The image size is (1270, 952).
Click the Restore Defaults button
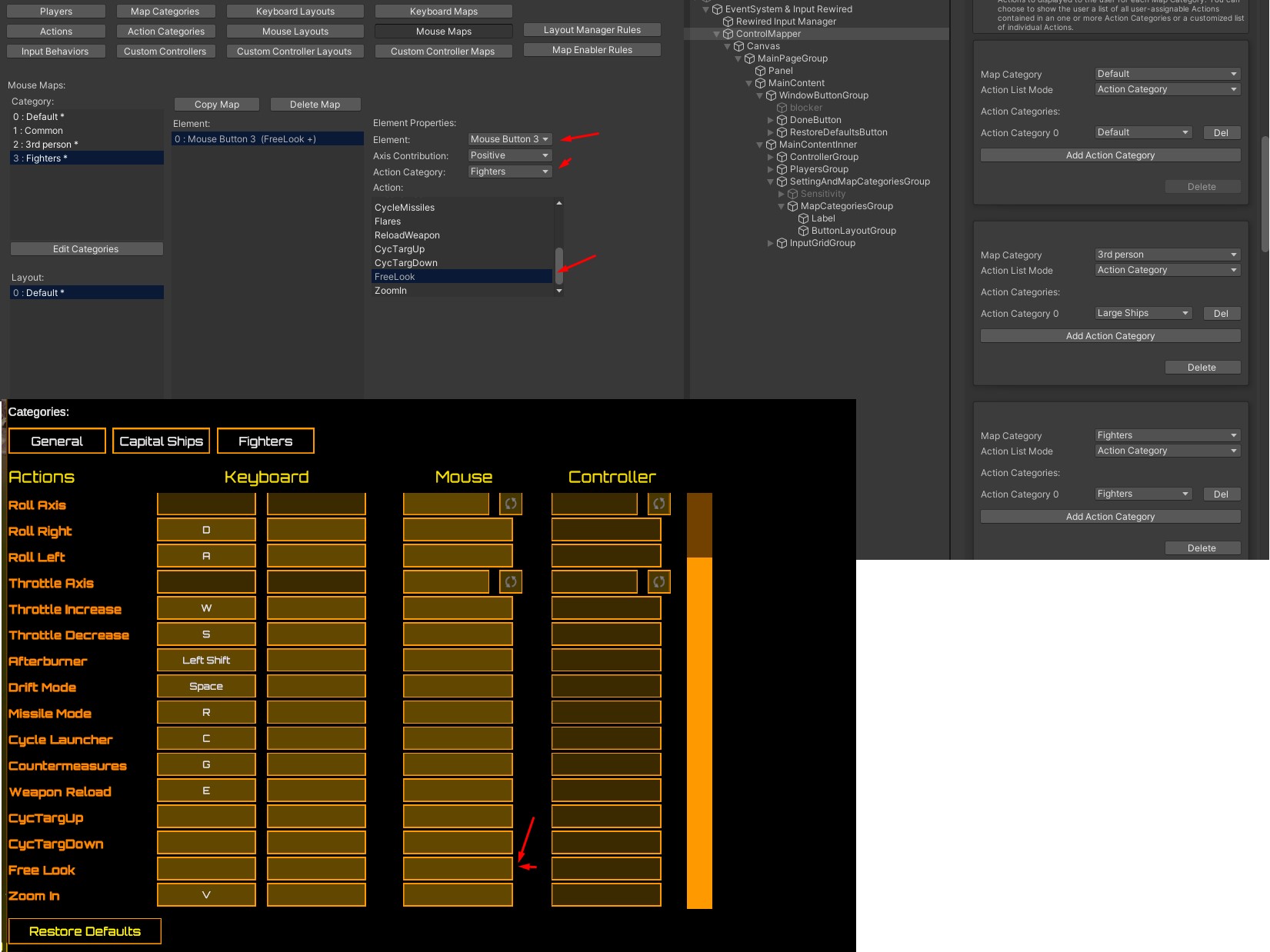[x=85, y=931]
